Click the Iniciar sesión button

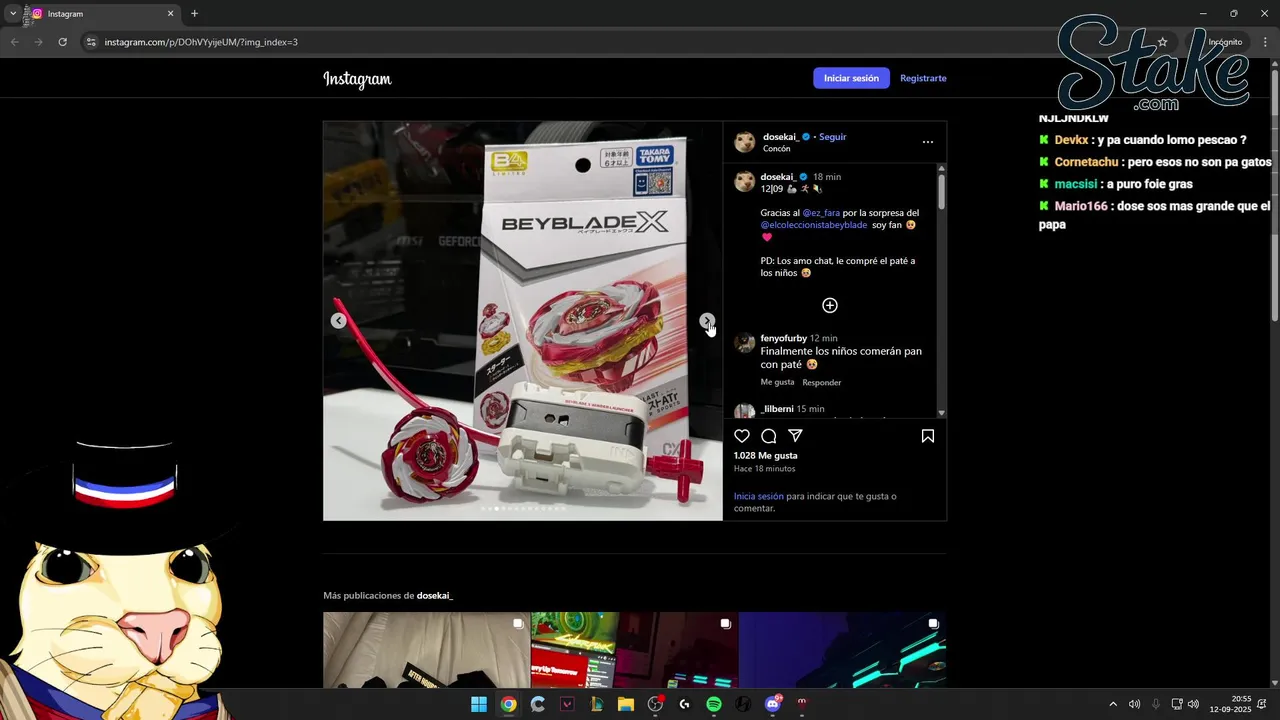(x=851, y=78)
